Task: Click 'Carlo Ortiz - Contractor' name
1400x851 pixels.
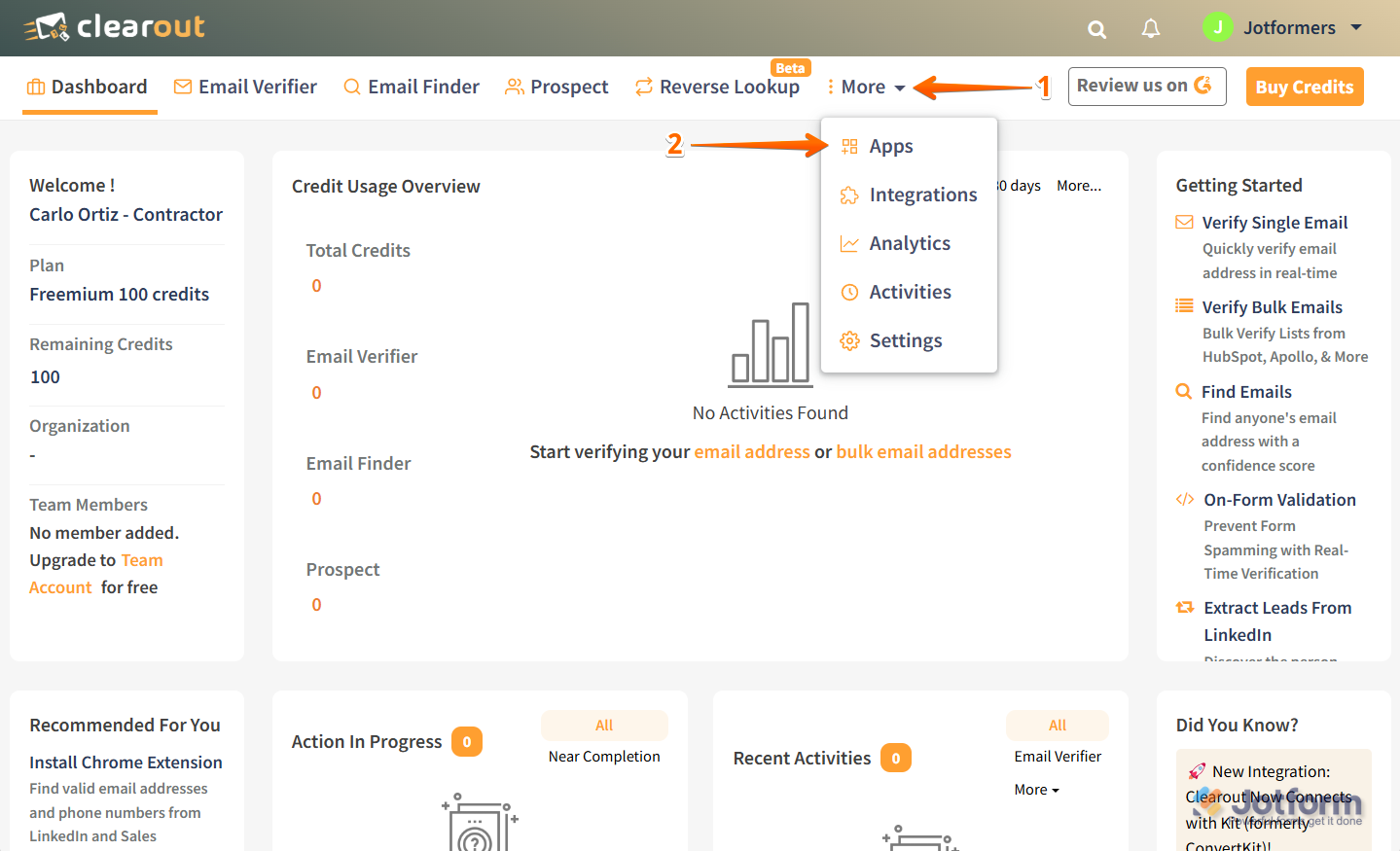Action: click(x=126, y=215)
